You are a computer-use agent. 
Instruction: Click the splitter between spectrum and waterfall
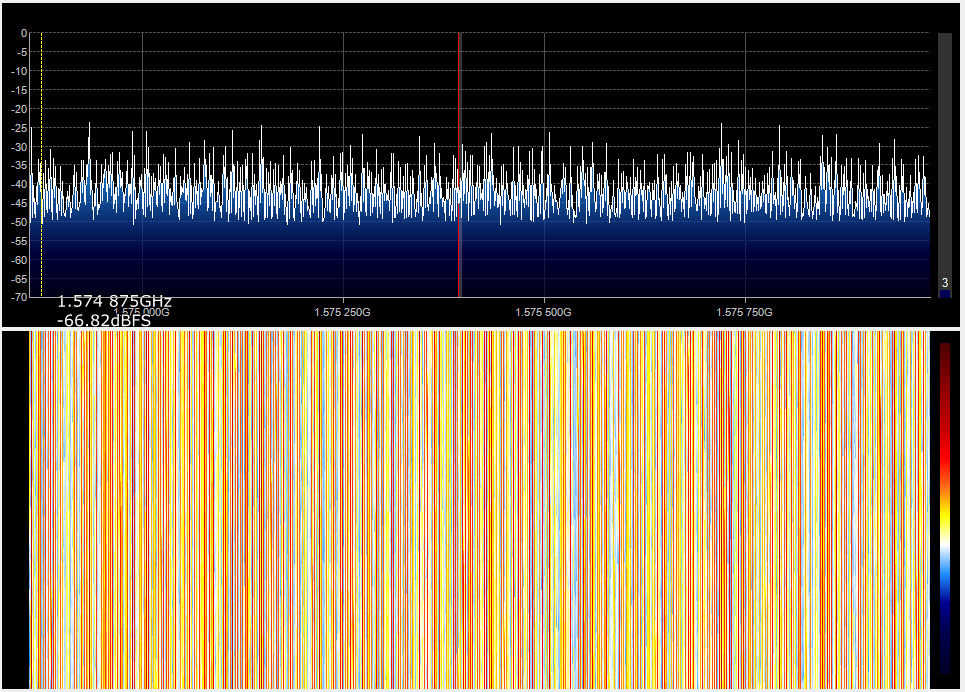(x=480, y=328)
